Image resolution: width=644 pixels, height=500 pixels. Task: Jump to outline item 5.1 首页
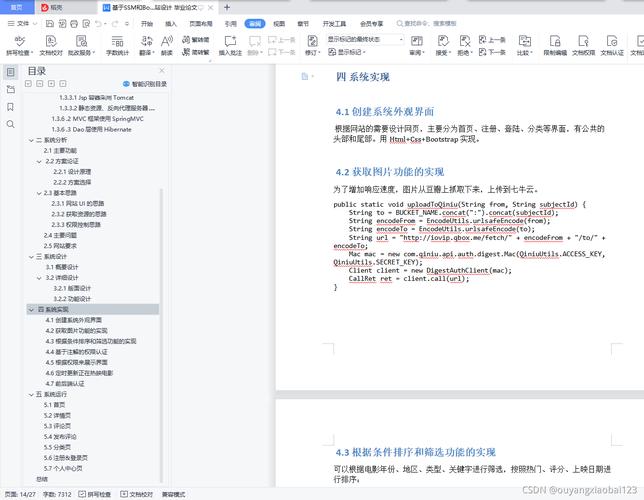pos(54,405)
